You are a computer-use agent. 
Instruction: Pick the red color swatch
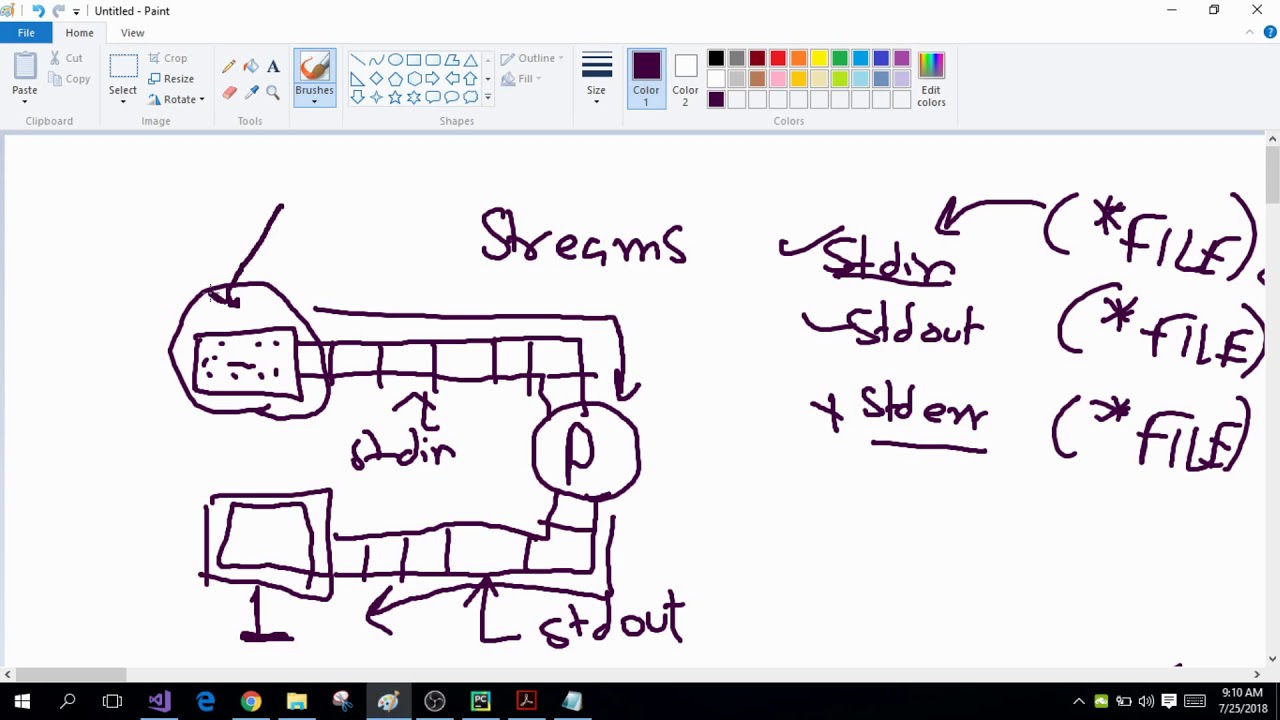(778, 58)
